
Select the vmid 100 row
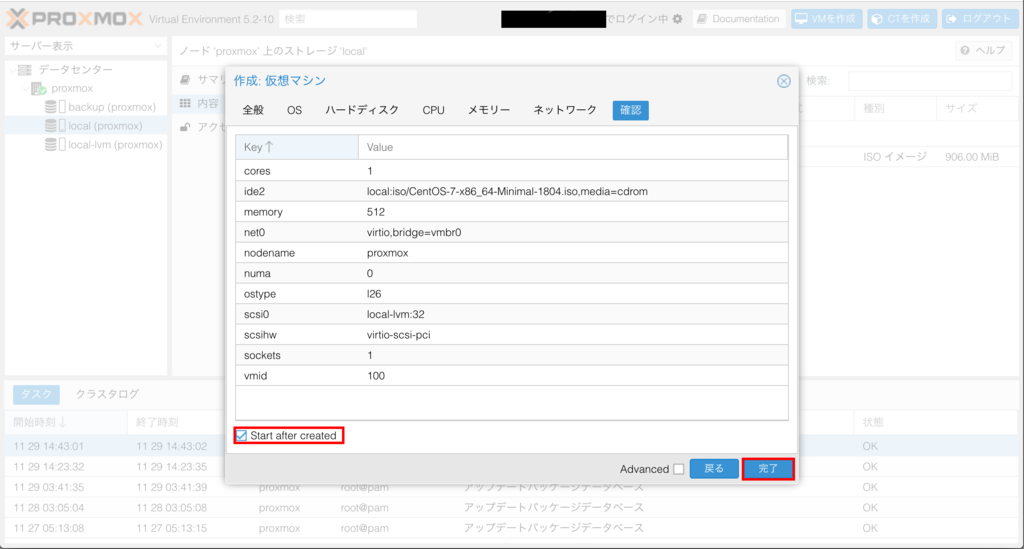coord(512,376)
